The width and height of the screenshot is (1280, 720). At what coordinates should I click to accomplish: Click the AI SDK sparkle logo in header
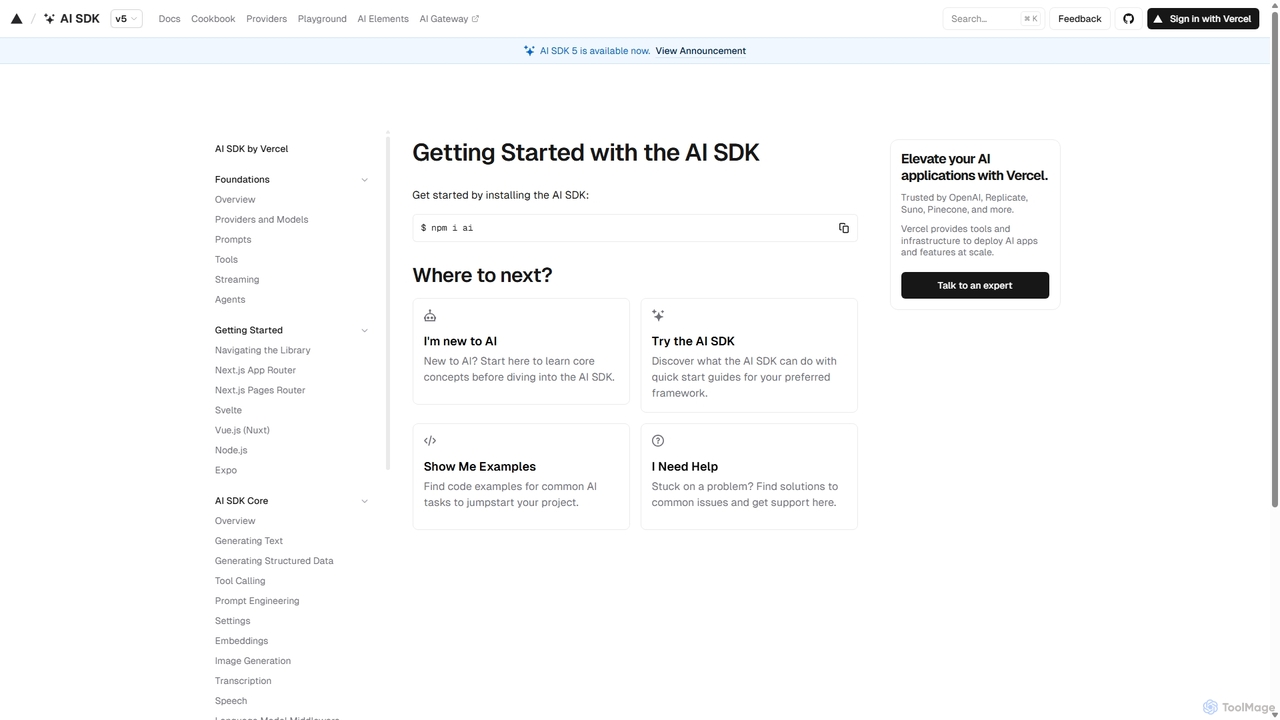coord(49,19)
